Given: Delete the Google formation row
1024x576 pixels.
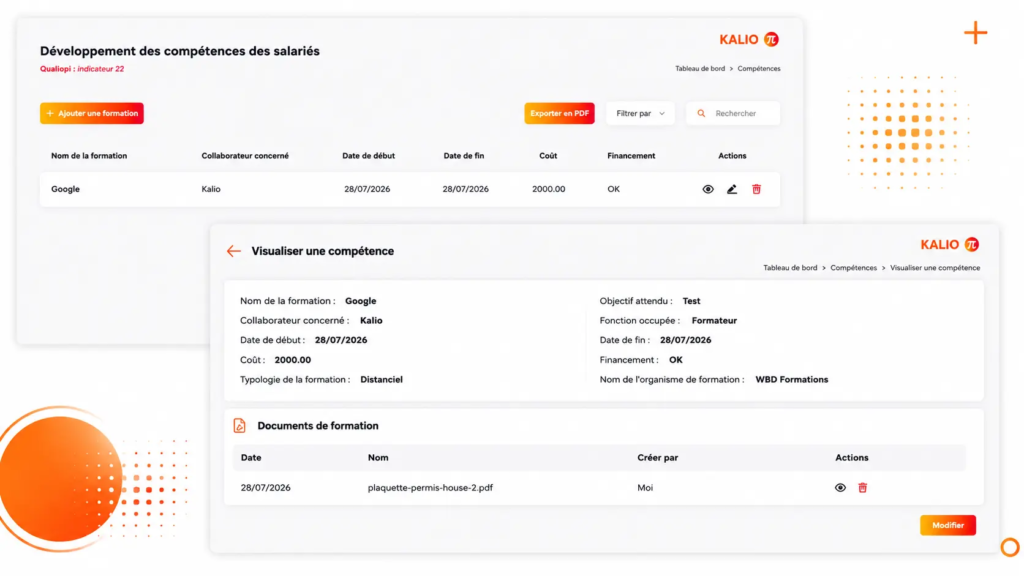Looking at the screenshot, I should [756, 189].
